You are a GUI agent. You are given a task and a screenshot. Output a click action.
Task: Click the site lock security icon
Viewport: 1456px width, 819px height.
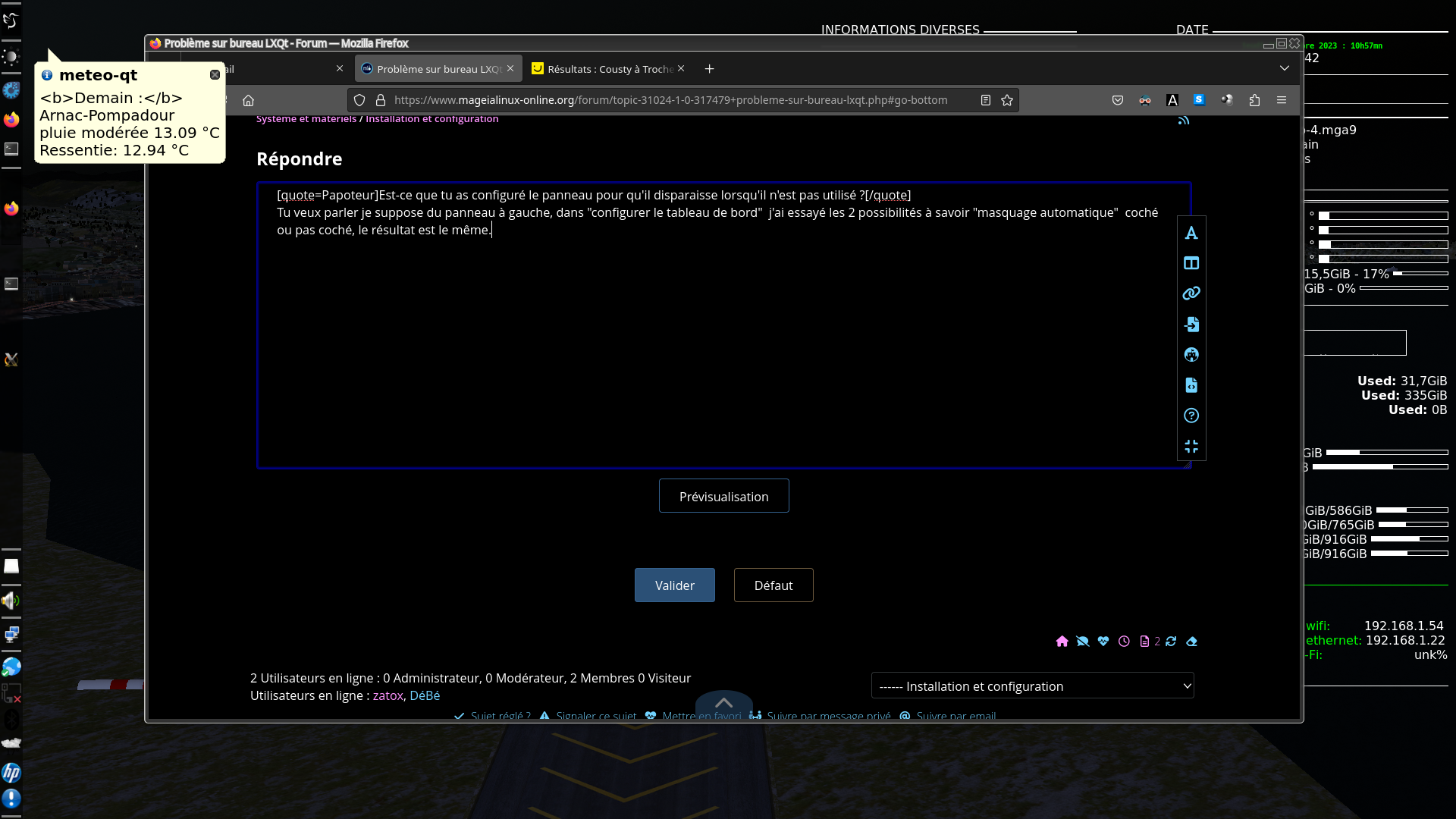tap(381, 100)
